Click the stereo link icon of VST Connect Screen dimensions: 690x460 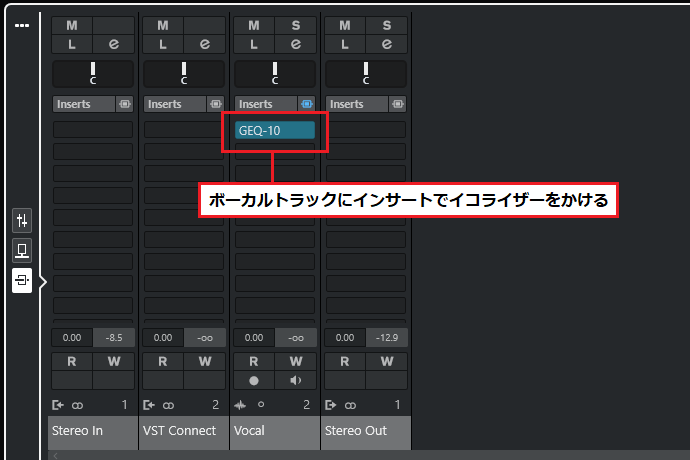pyautogui.click(x=169, y=405)
